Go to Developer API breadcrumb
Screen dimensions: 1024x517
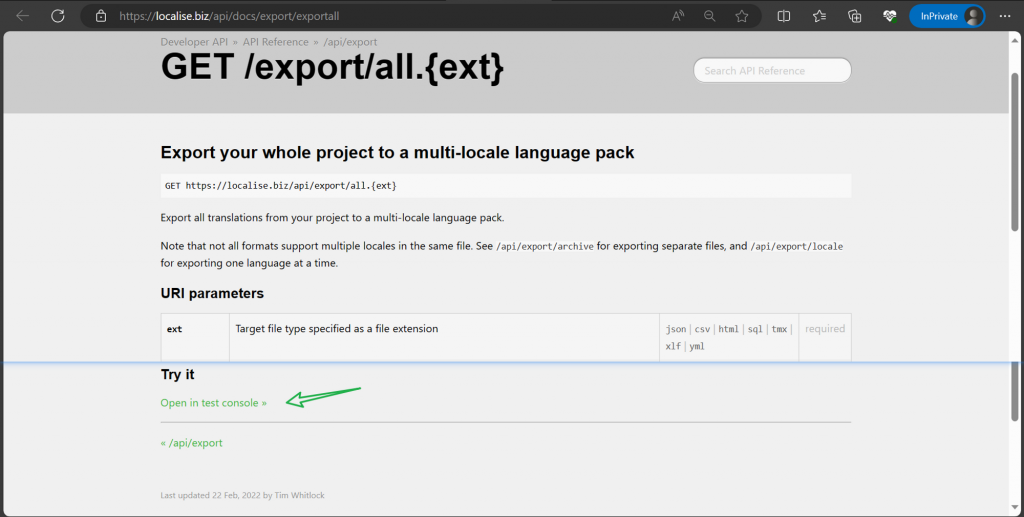click(194, 42)
